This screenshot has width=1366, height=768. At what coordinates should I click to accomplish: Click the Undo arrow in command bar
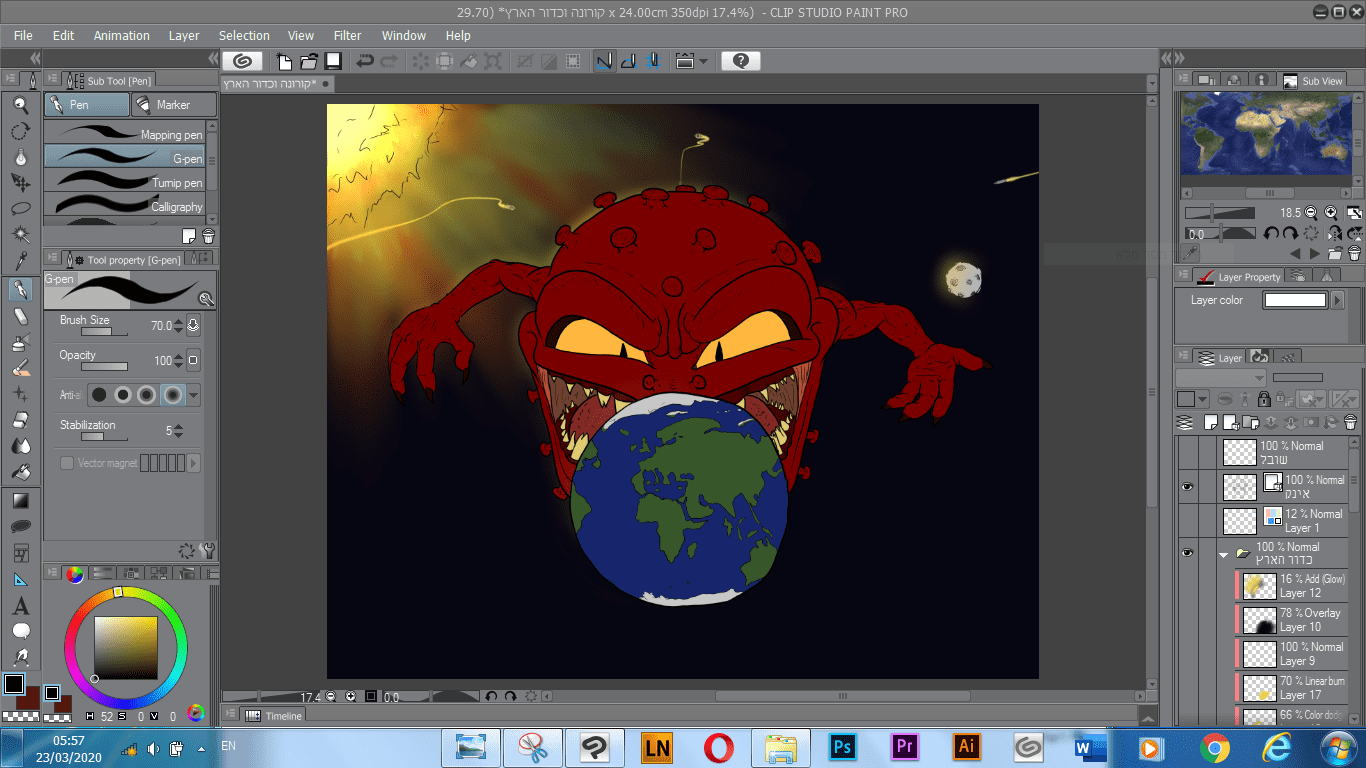(x=365, y=61)
